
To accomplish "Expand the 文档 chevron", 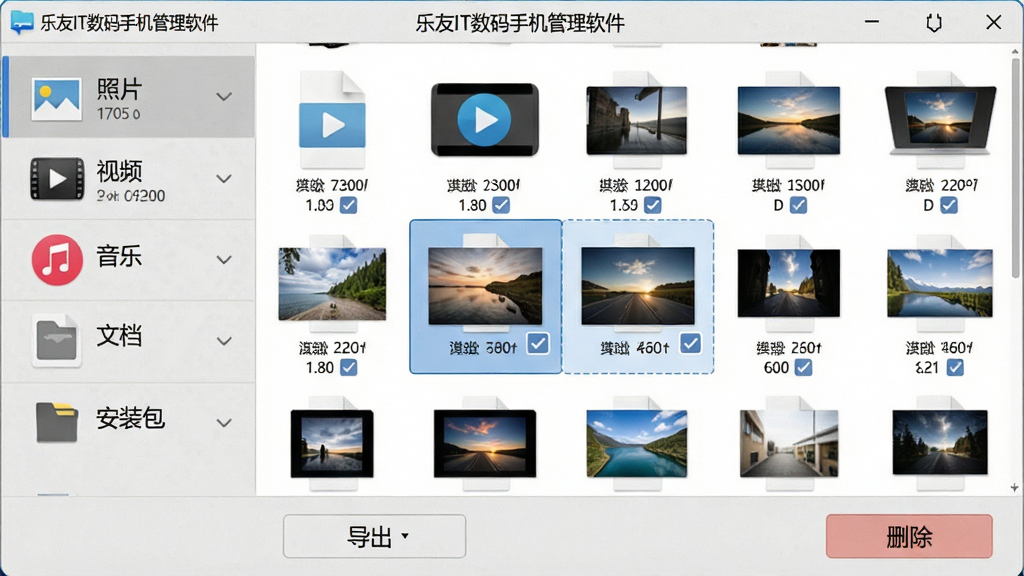I will [x=224, y=340].
